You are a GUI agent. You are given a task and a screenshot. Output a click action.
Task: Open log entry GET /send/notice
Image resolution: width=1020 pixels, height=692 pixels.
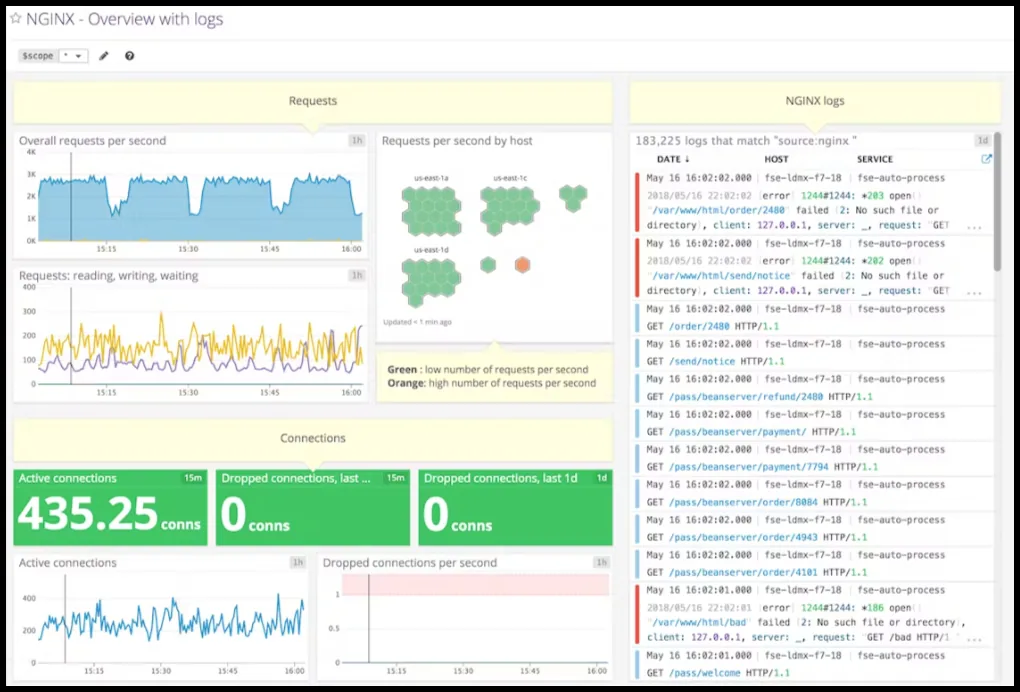click(x=814, y=353)
